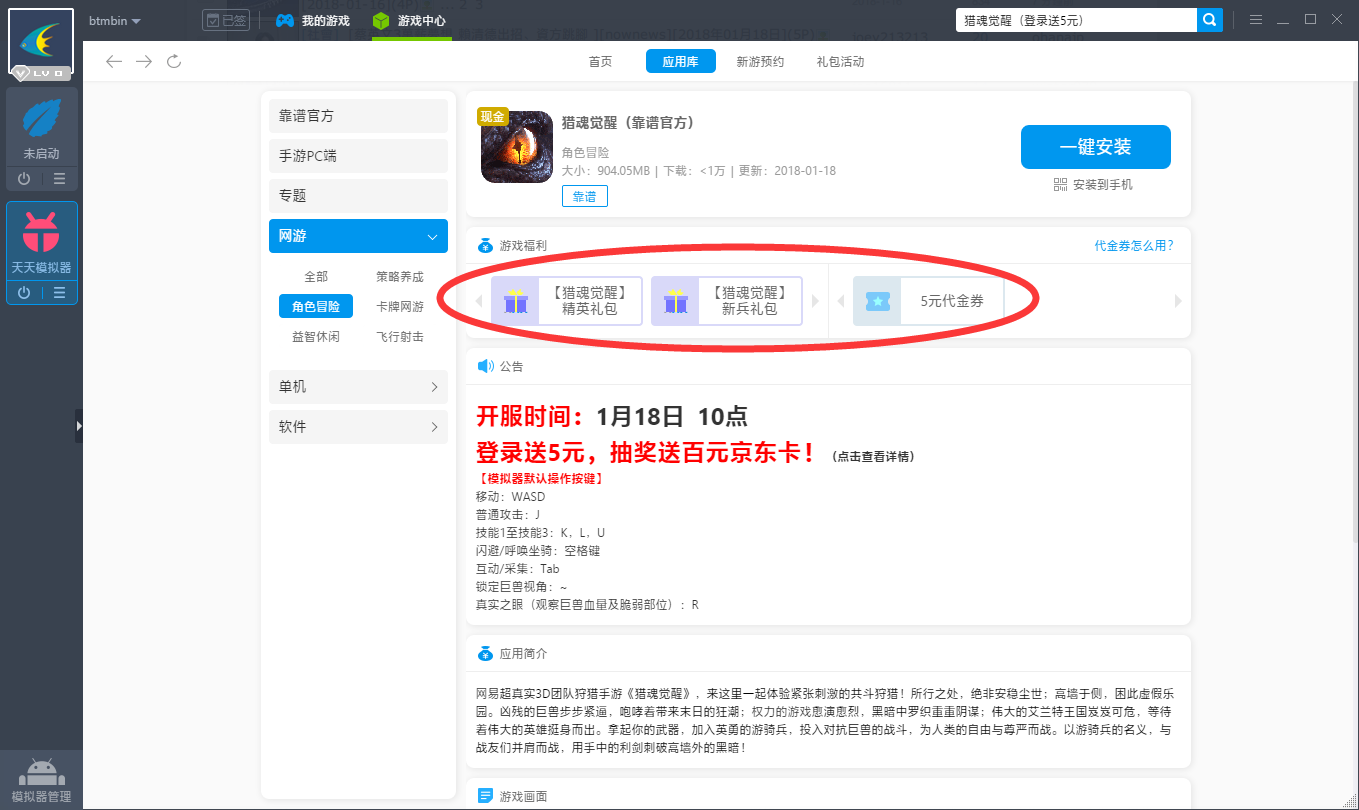Click the fish avatar profile icon
Image resolution: width=1359 pixels, height=810 pixels.
[41, 41]
